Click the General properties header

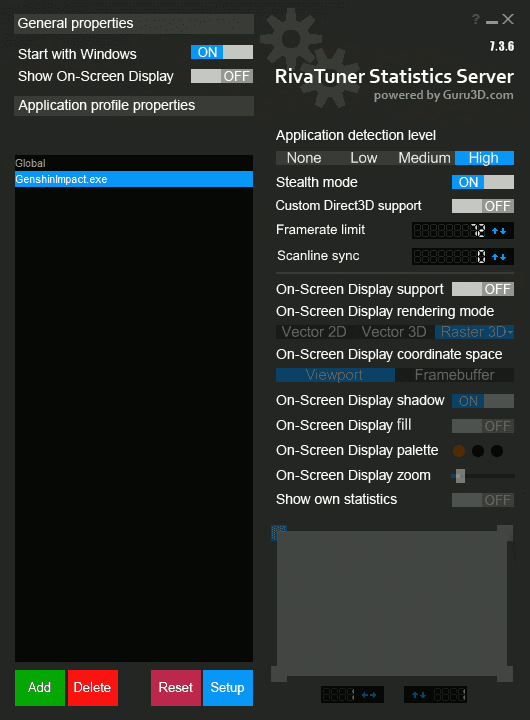tap(134, 24)
